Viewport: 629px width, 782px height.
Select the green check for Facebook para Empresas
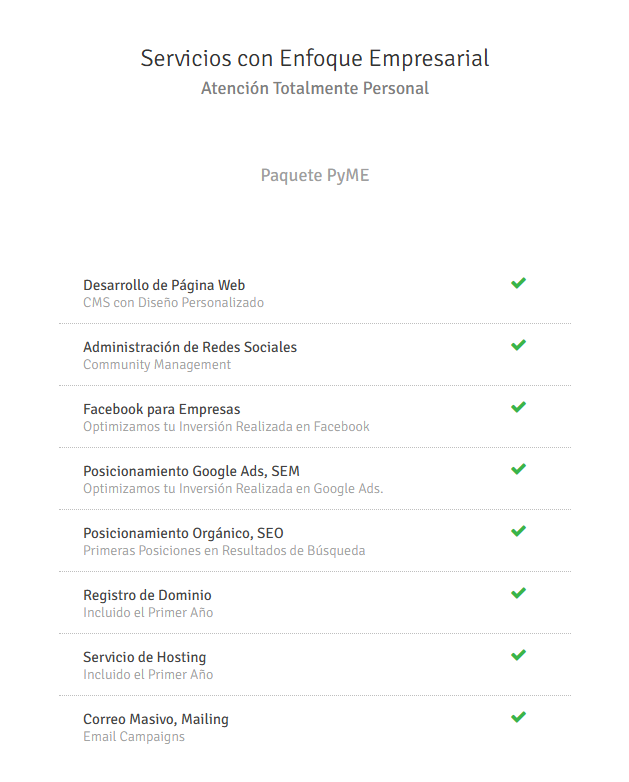(518, 407)
